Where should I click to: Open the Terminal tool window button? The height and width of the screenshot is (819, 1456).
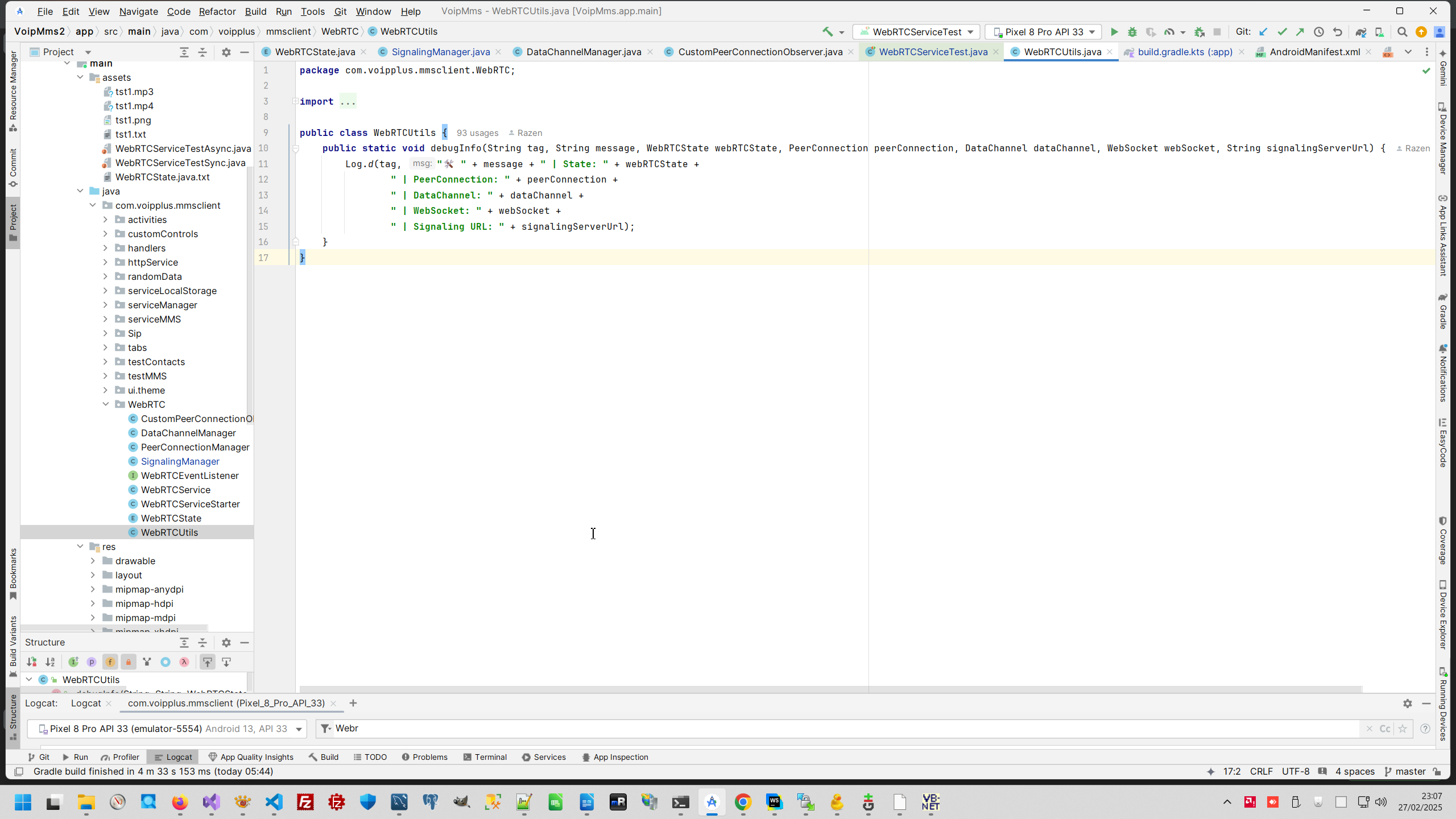tap(485, 757)
